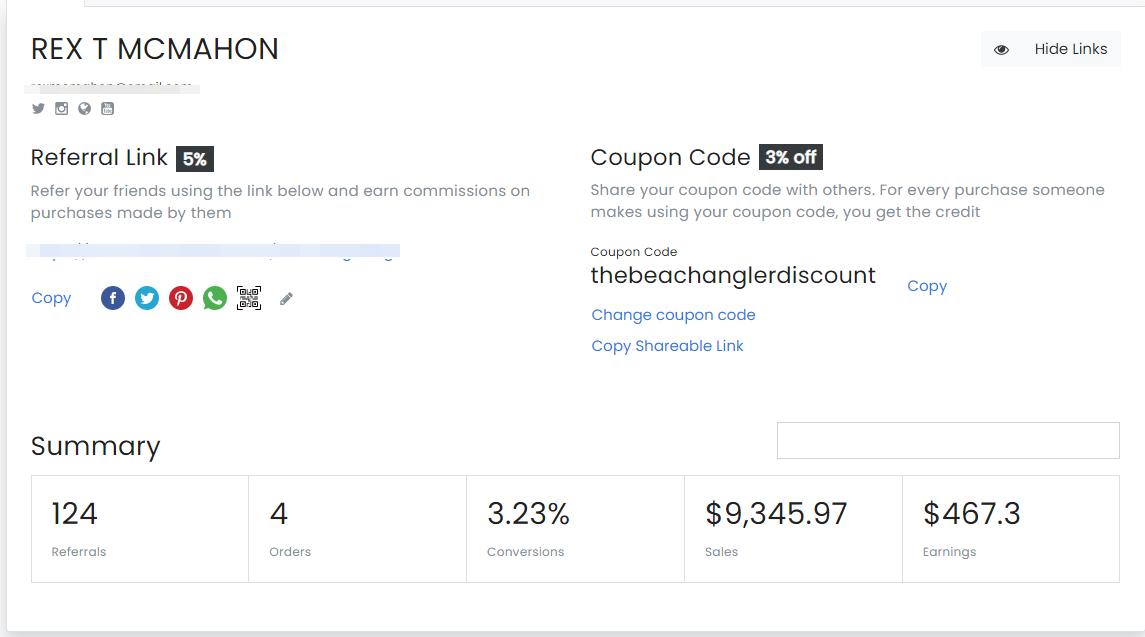Pin referral link on Pinterest
1145x637 pixels.
click(180, 297)
